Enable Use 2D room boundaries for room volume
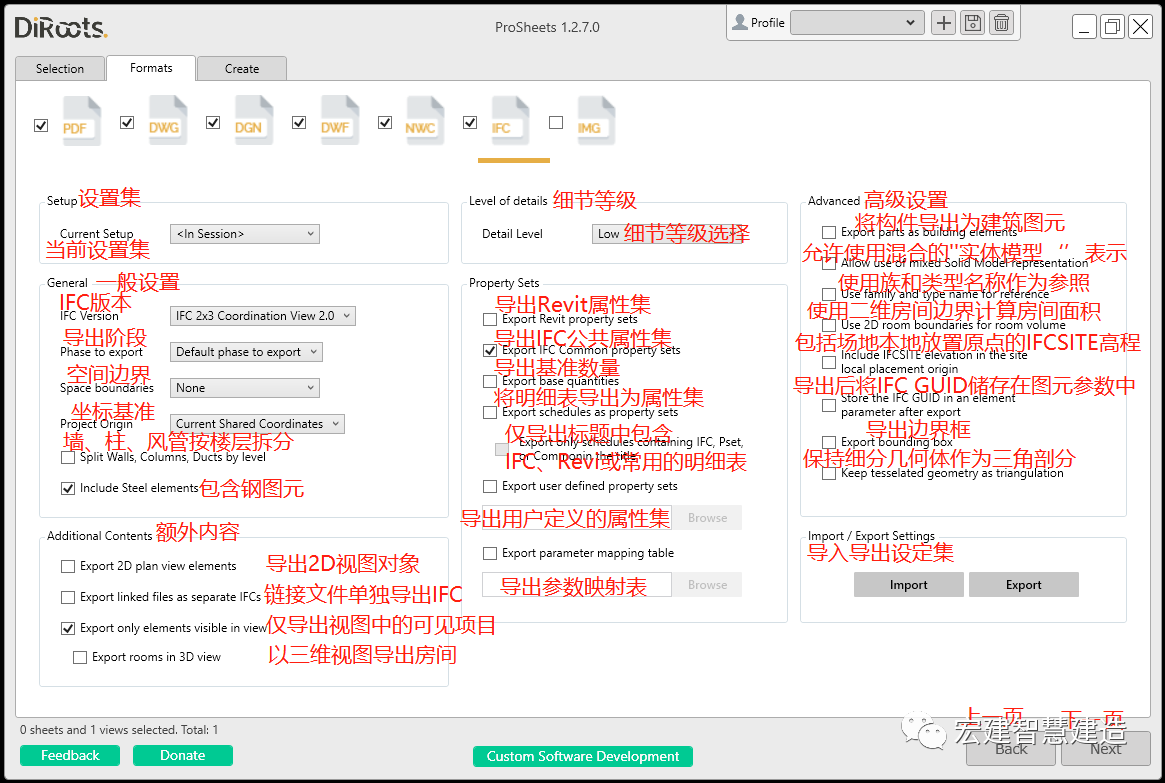 (829, 325)
